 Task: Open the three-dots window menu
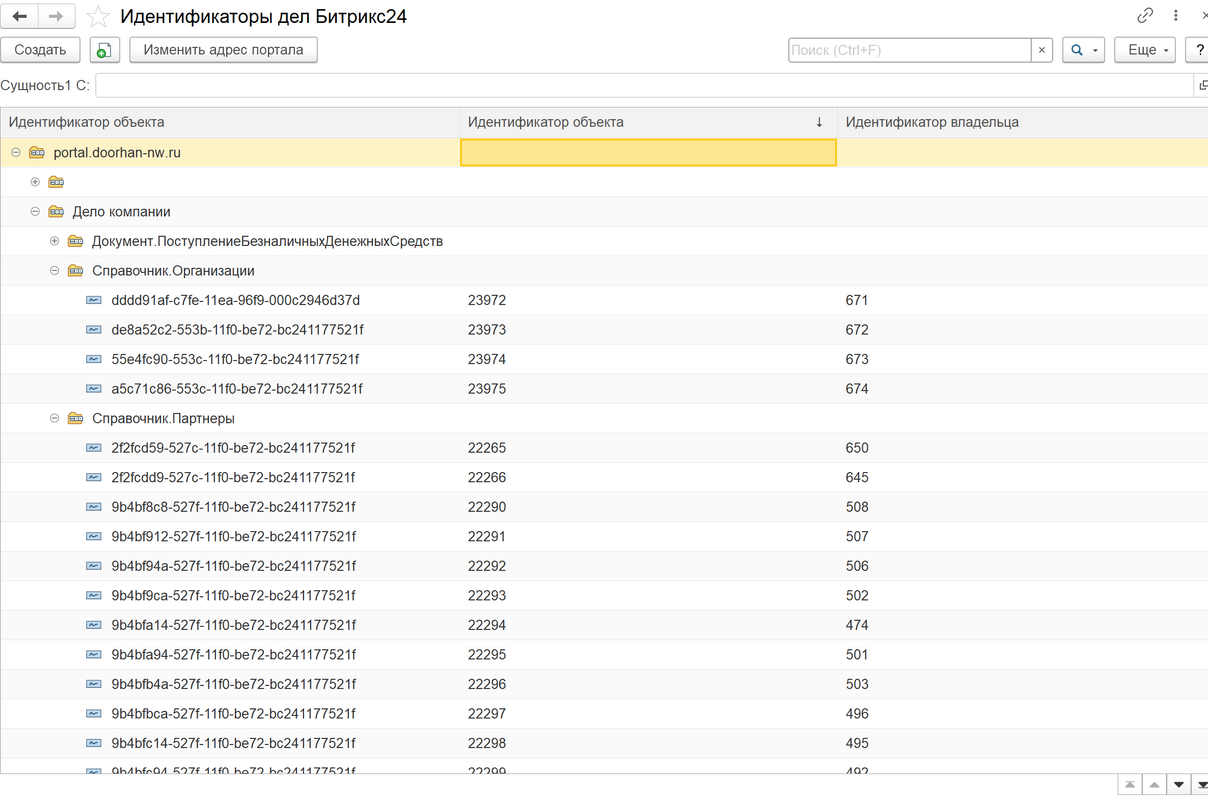click(x=1176, y=15)
